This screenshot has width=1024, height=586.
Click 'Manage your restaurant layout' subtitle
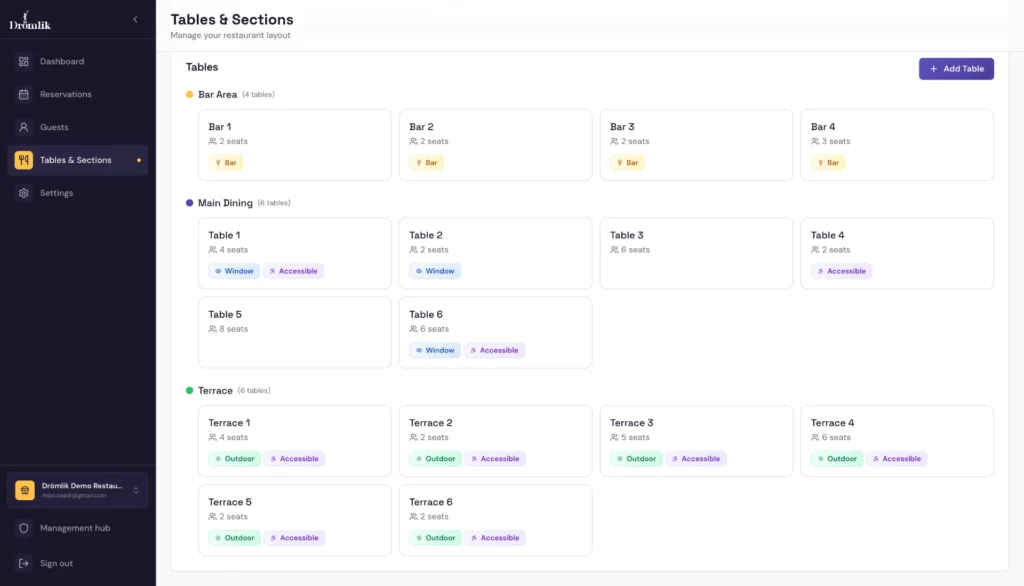tap(231, 35)
